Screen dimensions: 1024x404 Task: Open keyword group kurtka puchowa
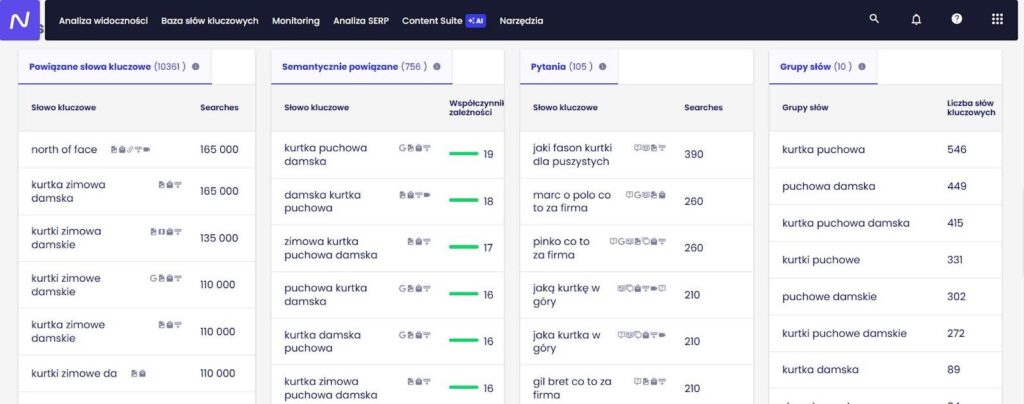pyautogui.click(x=824, y=149)
